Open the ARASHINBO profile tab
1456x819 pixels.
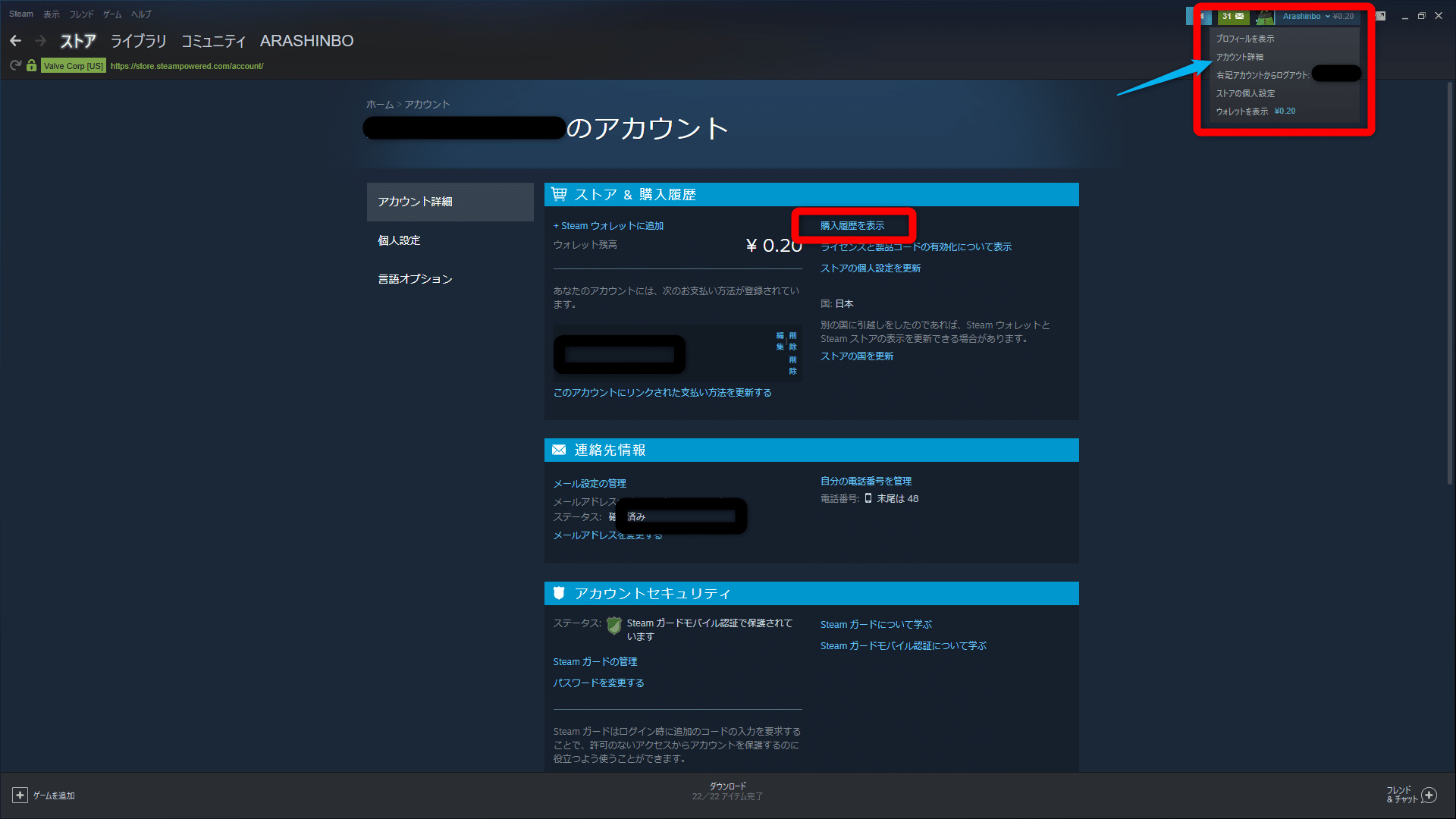(x=307, y=41)
